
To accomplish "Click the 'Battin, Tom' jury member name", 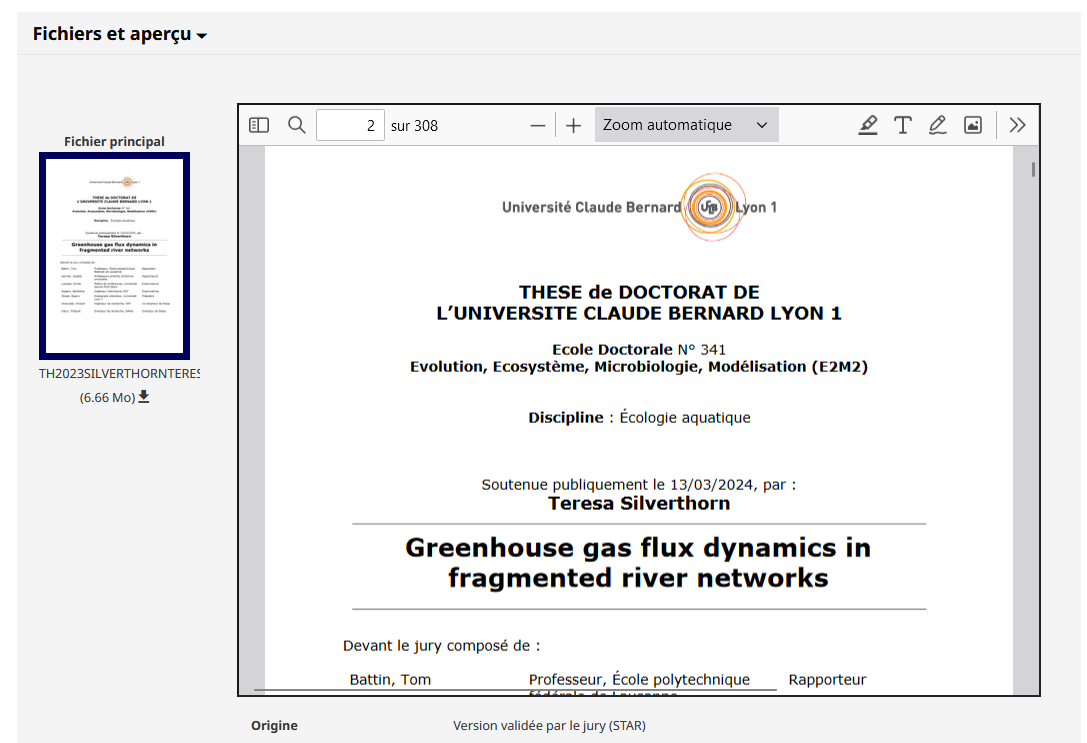I will pos(390,680).
